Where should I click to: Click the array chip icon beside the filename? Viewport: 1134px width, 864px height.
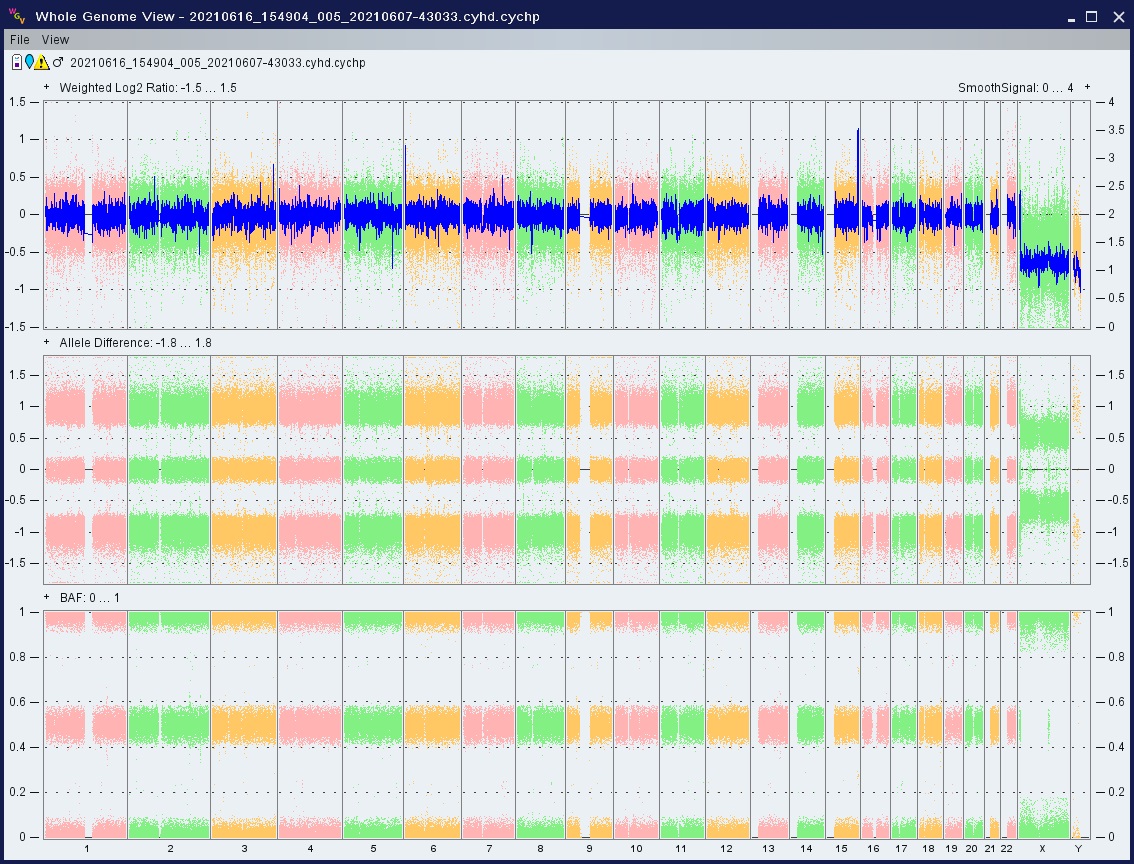click(x=17, y=63)
